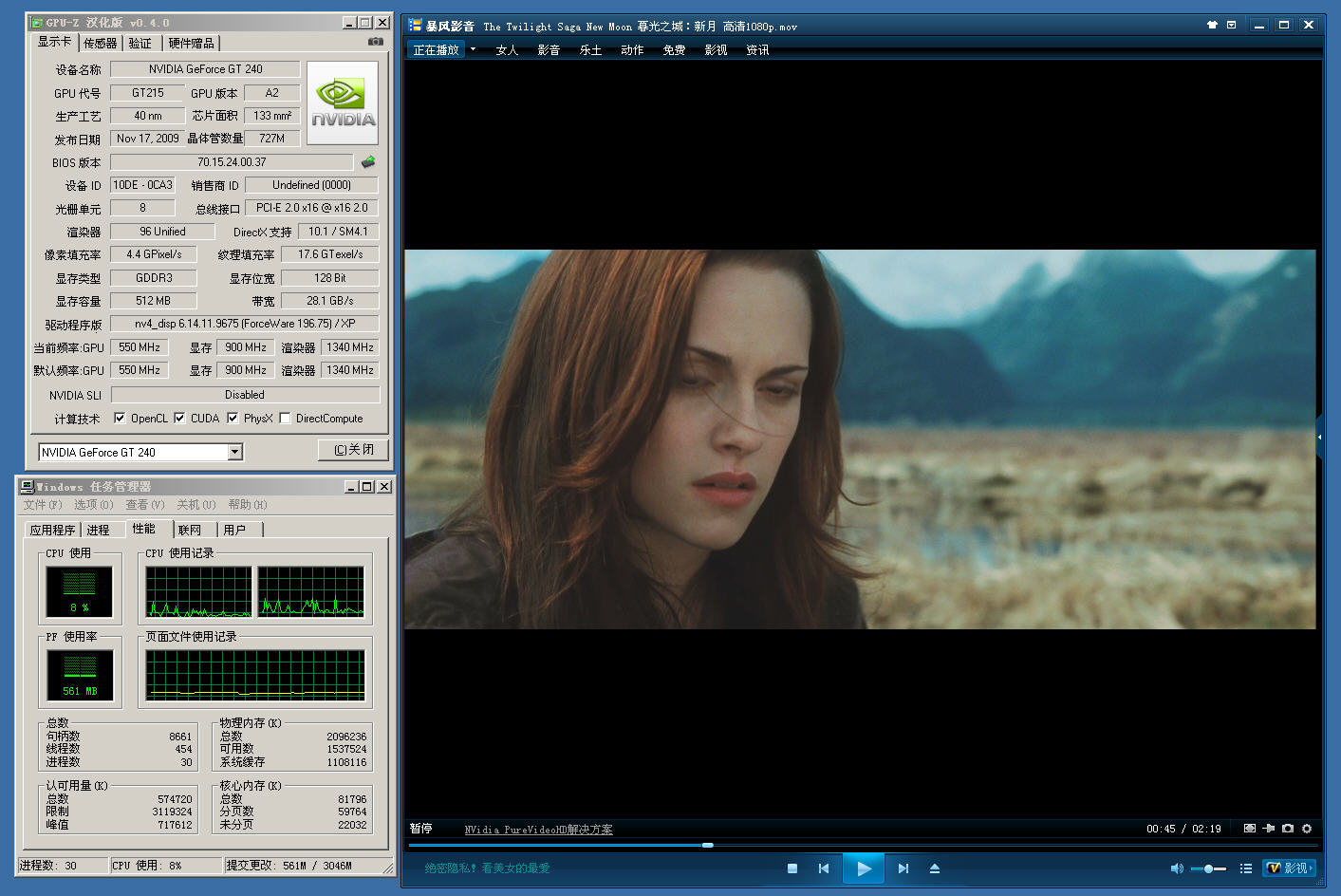Viewport: 1341px width, 896px height.
Task: Play the paused Twilight video
Action: pos(864,868)
